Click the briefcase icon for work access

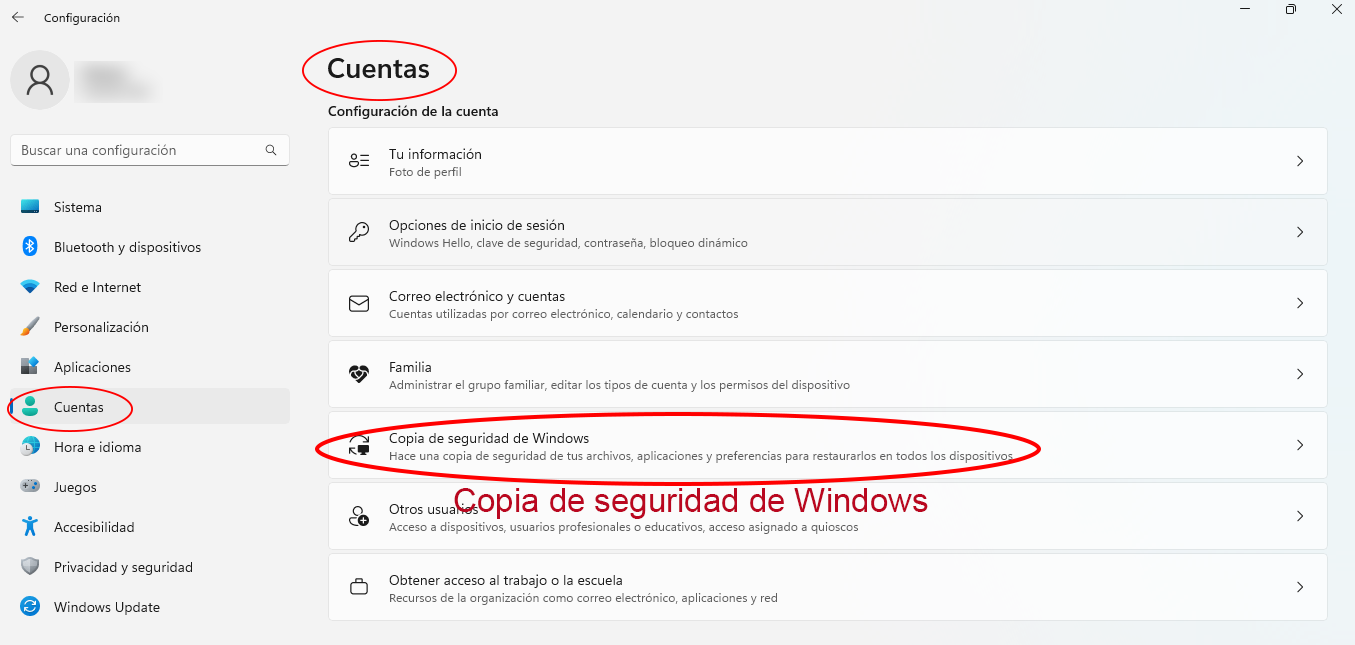tap(359, 587)
